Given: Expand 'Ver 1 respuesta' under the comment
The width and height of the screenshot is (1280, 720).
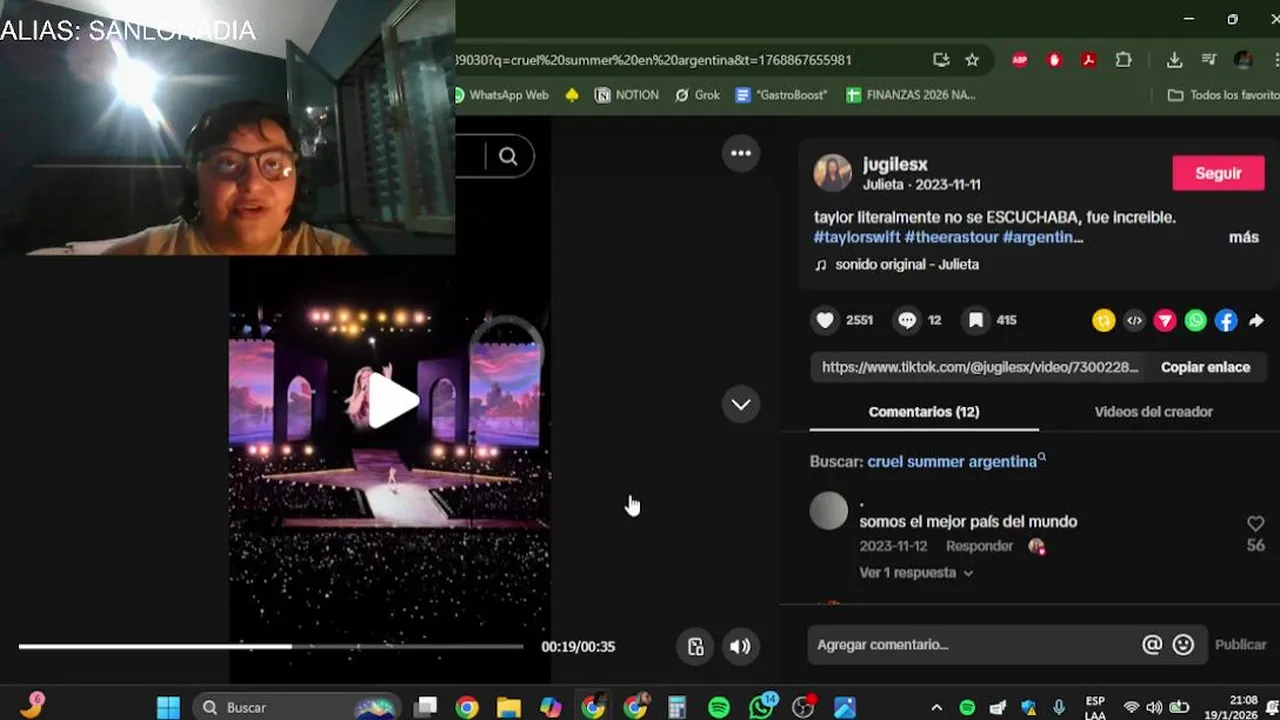Looking at the screenshot, I should tap(915, 573).
